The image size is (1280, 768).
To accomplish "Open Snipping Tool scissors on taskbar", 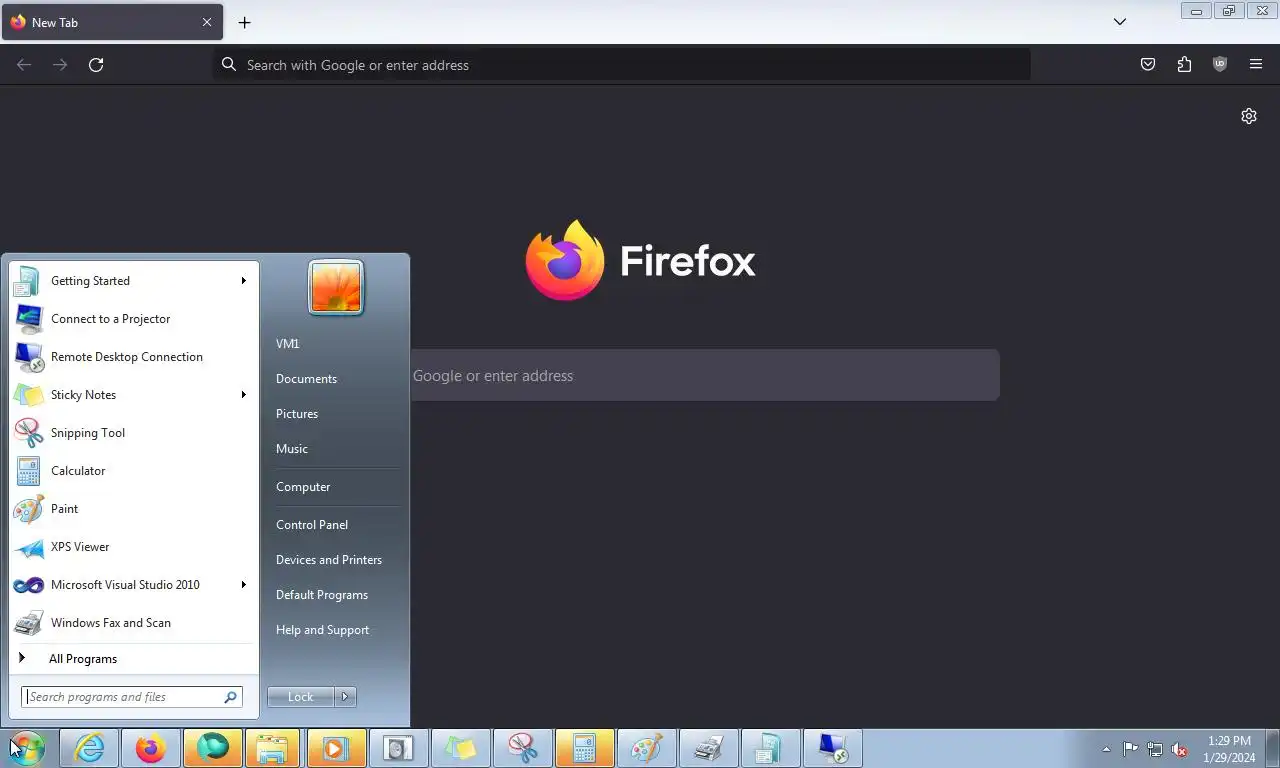I will point(523,748).
